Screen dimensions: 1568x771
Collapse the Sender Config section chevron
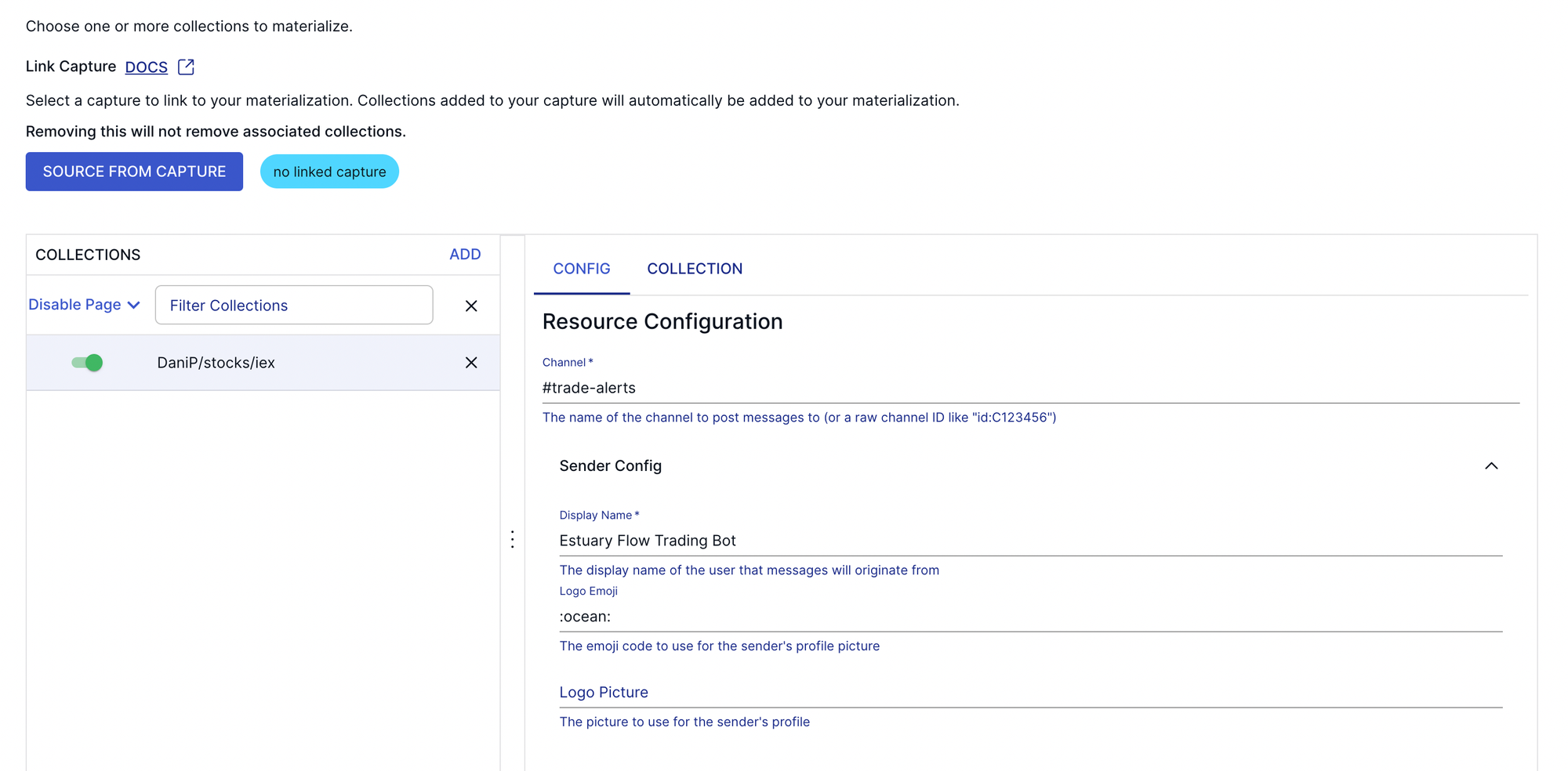1490,466
